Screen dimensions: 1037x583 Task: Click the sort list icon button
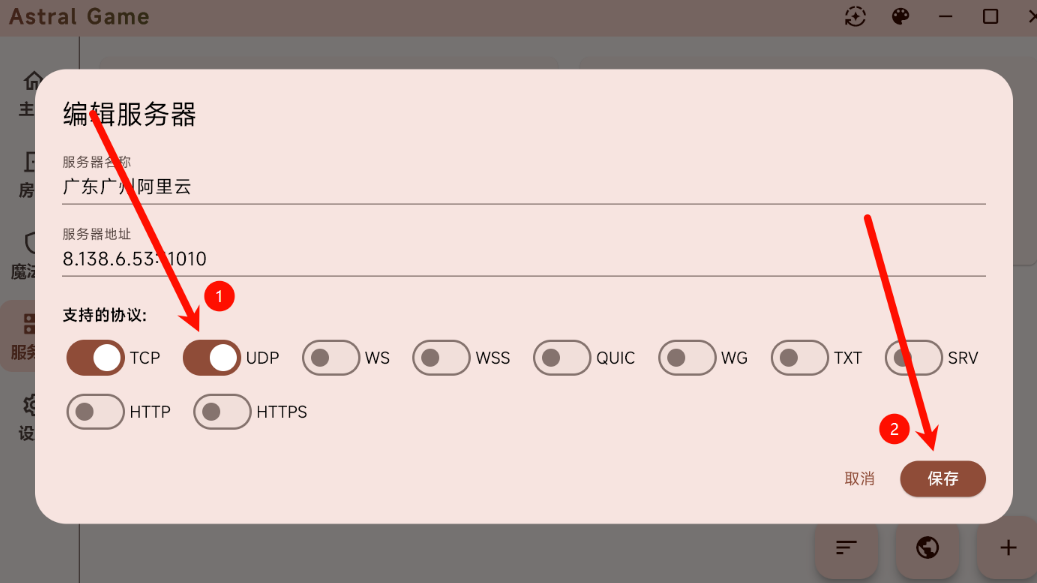[x=846, y=547]
